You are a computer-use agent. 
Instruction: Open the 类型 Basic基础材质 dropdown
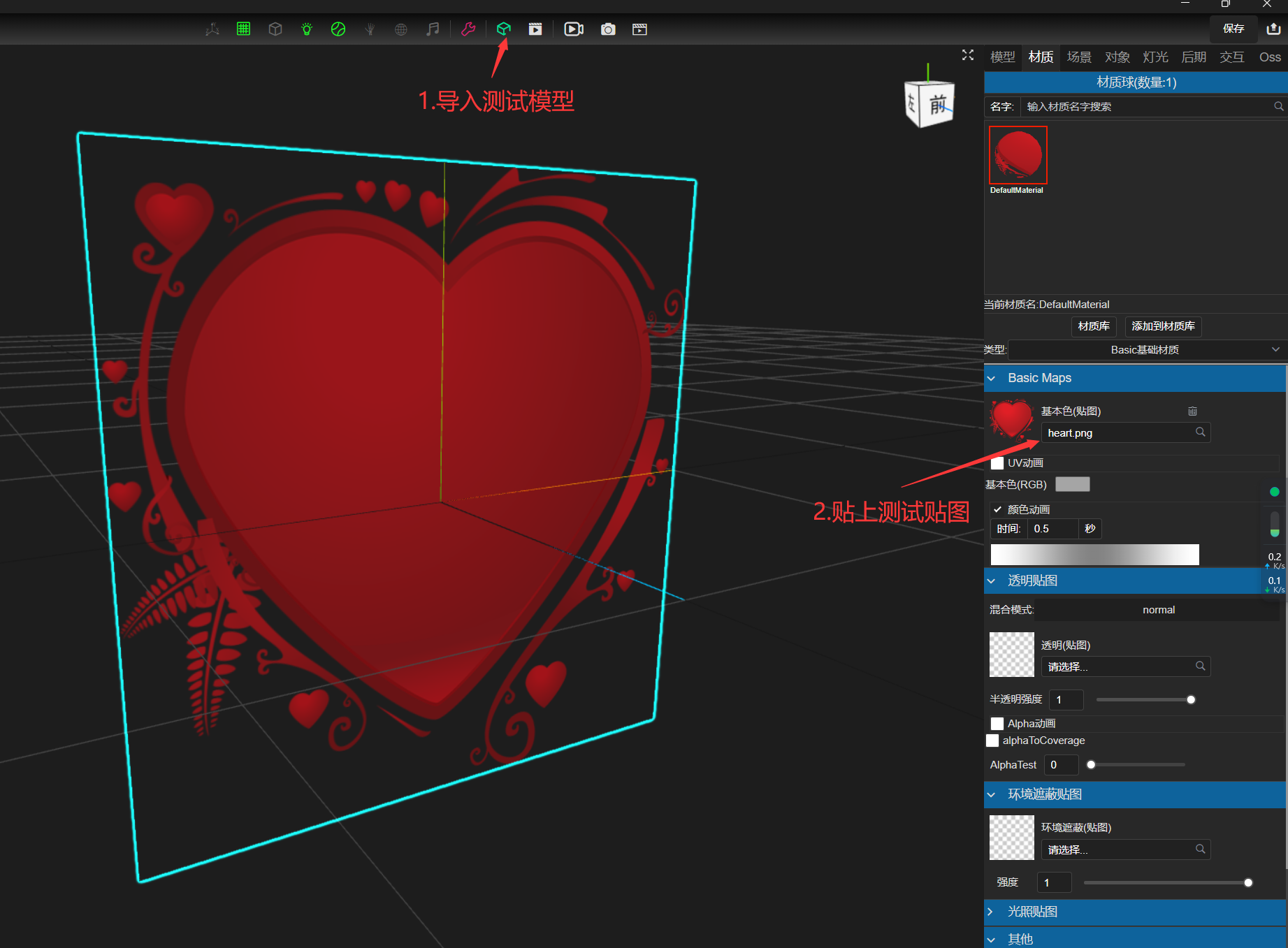point(1145,350)
